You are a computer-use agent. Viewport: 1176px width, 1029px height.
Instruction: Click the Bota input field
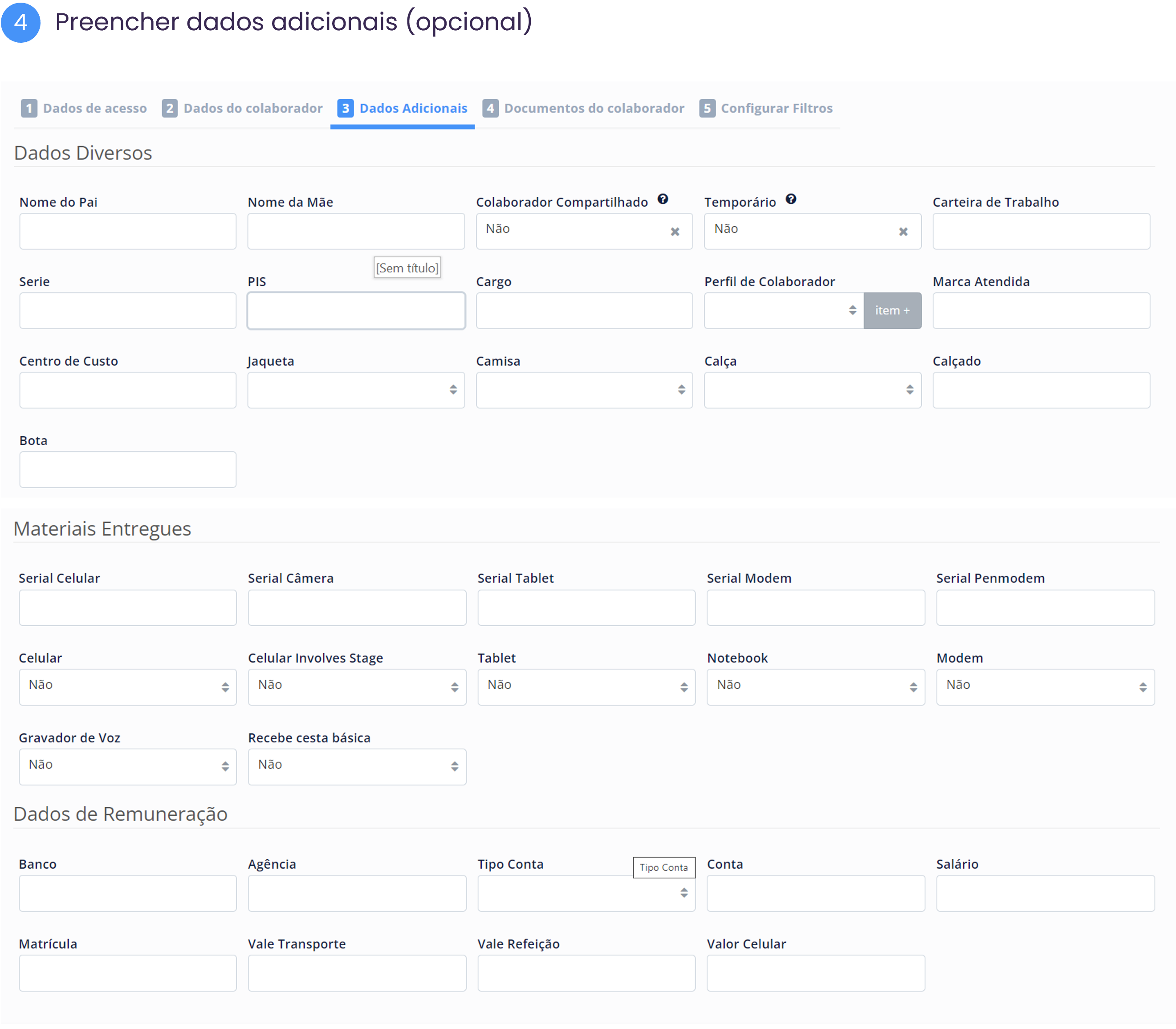click(x=127, y=469)
